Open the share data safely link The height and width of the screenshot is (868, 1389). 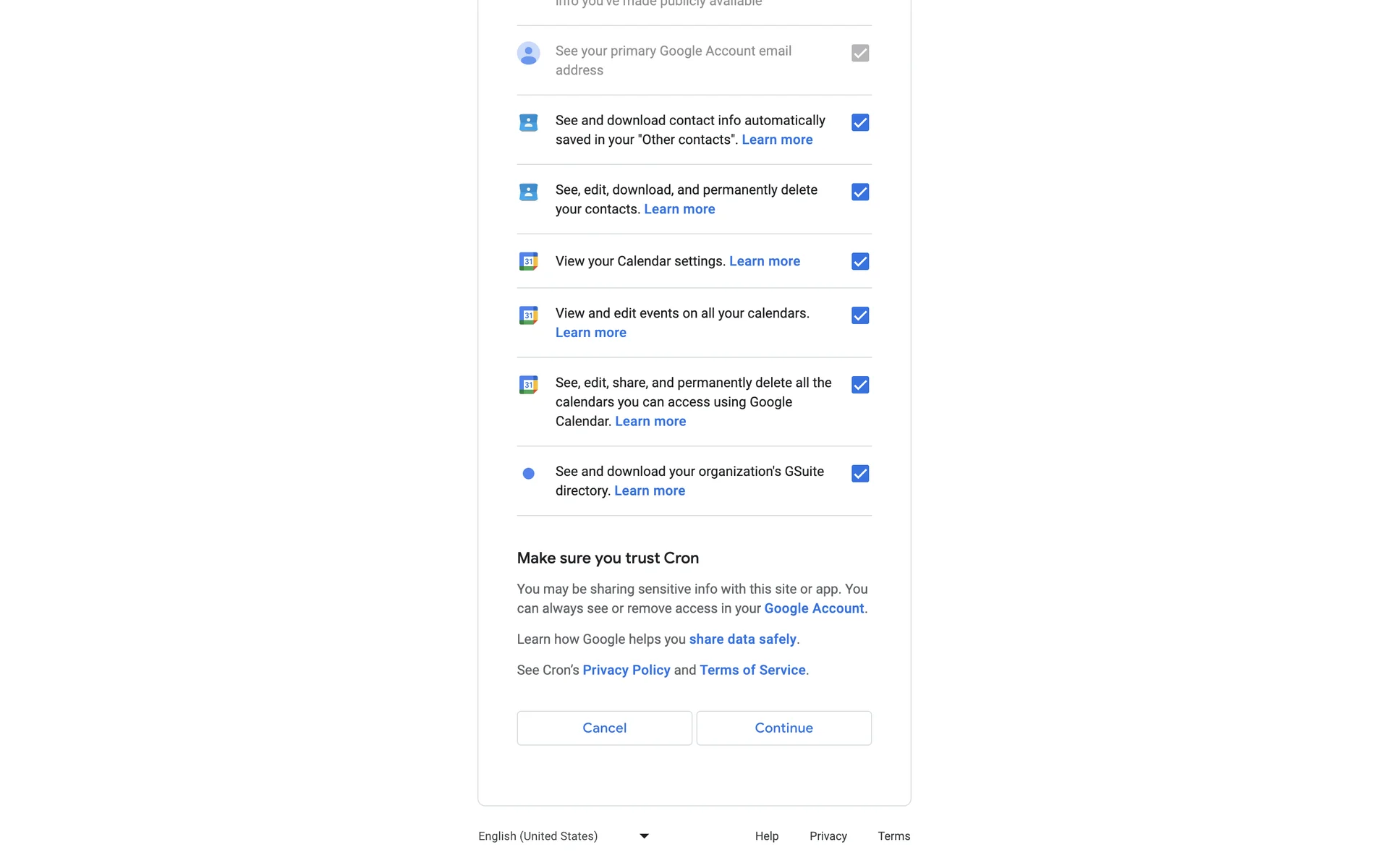point(742,639)
